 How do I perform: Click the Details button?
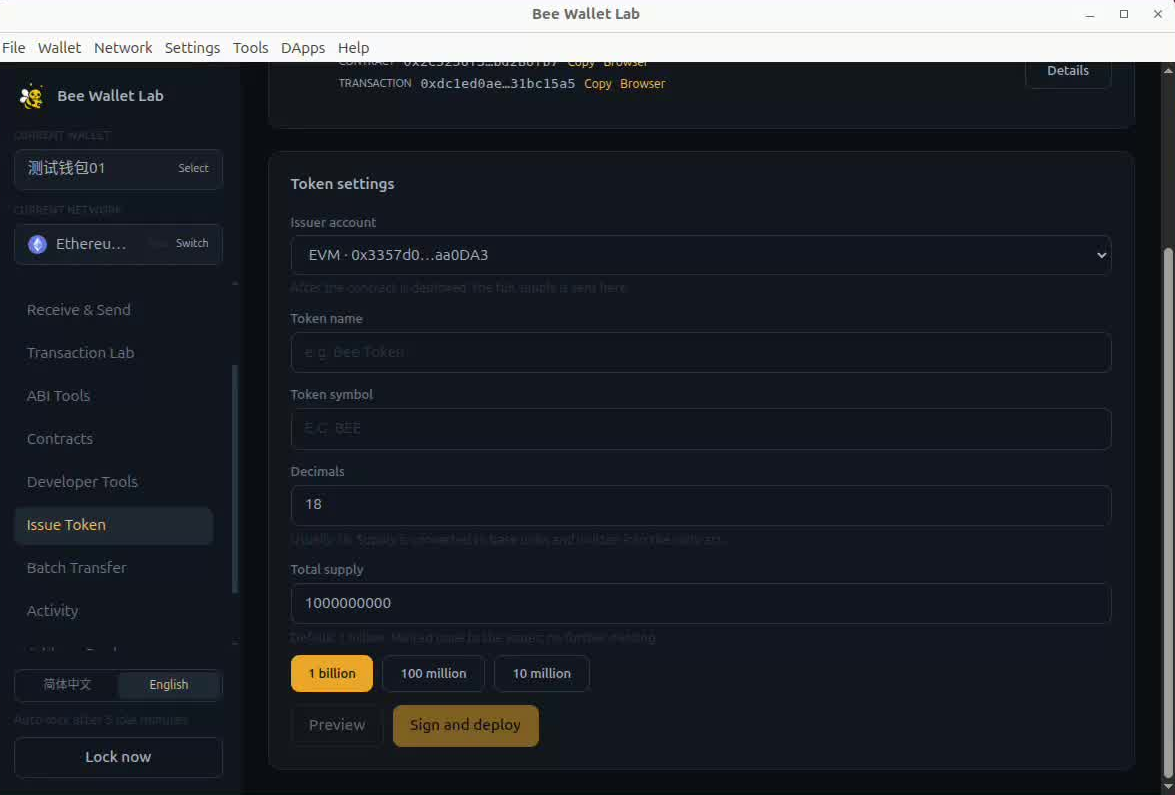(1067, 72)
